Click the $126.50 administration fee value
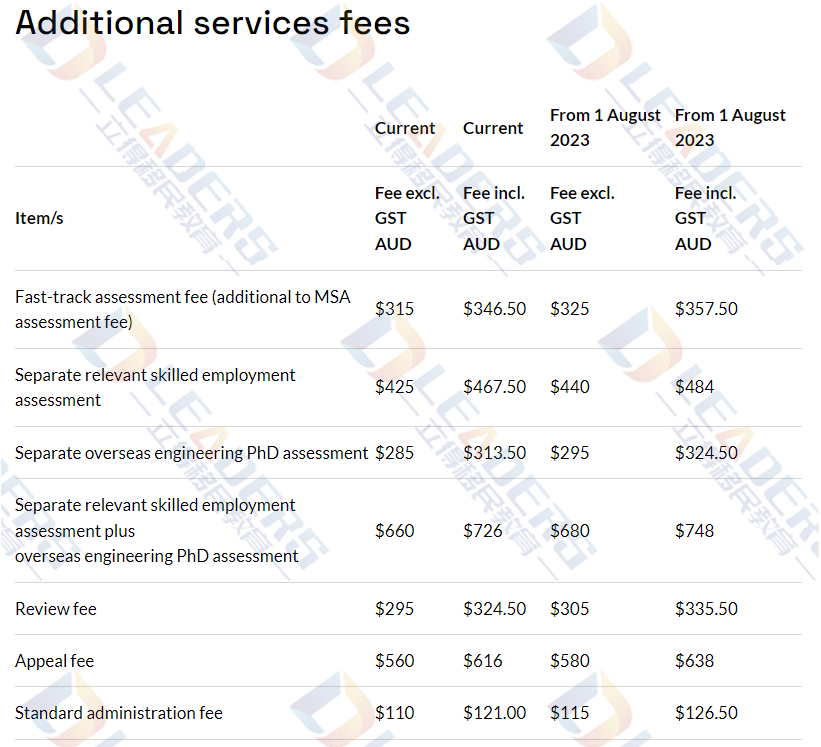This screenshot has width=821, height=747. tap(706, 712)
